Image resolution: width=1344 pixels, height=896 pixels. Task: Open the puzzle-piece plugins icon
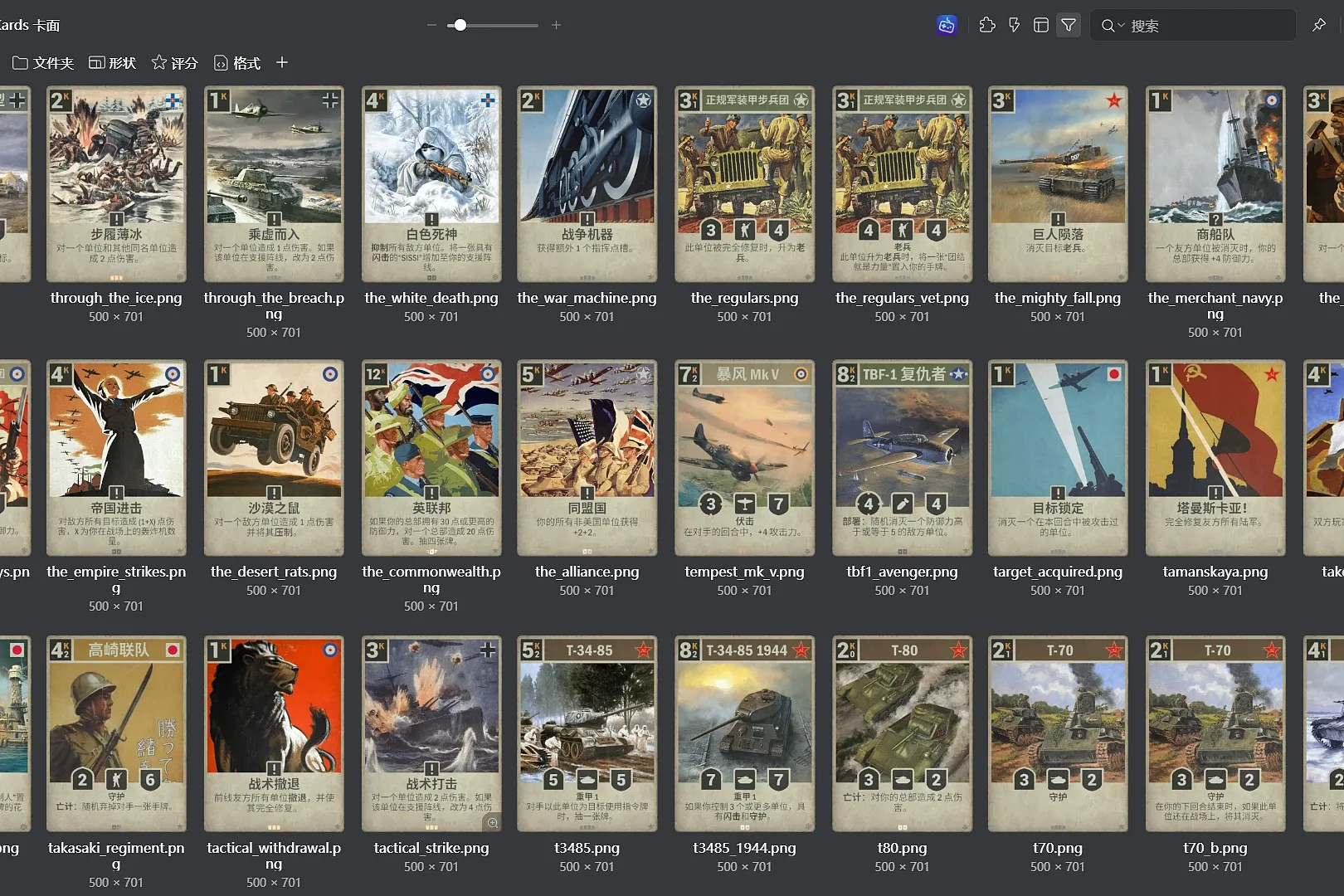pyautogui.click(x=987, y=26)
